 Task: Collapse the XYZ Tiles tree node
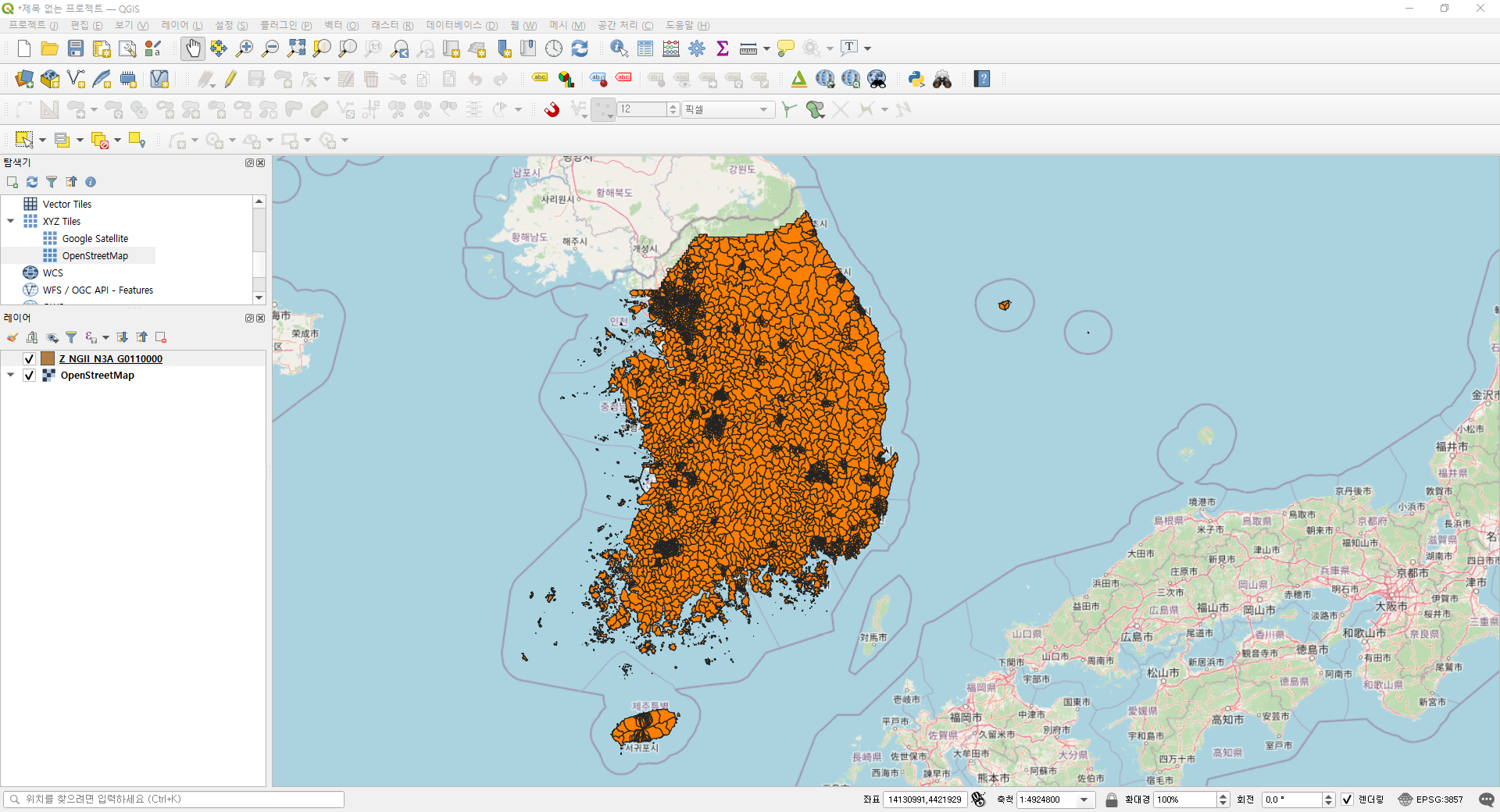(11, 221)
